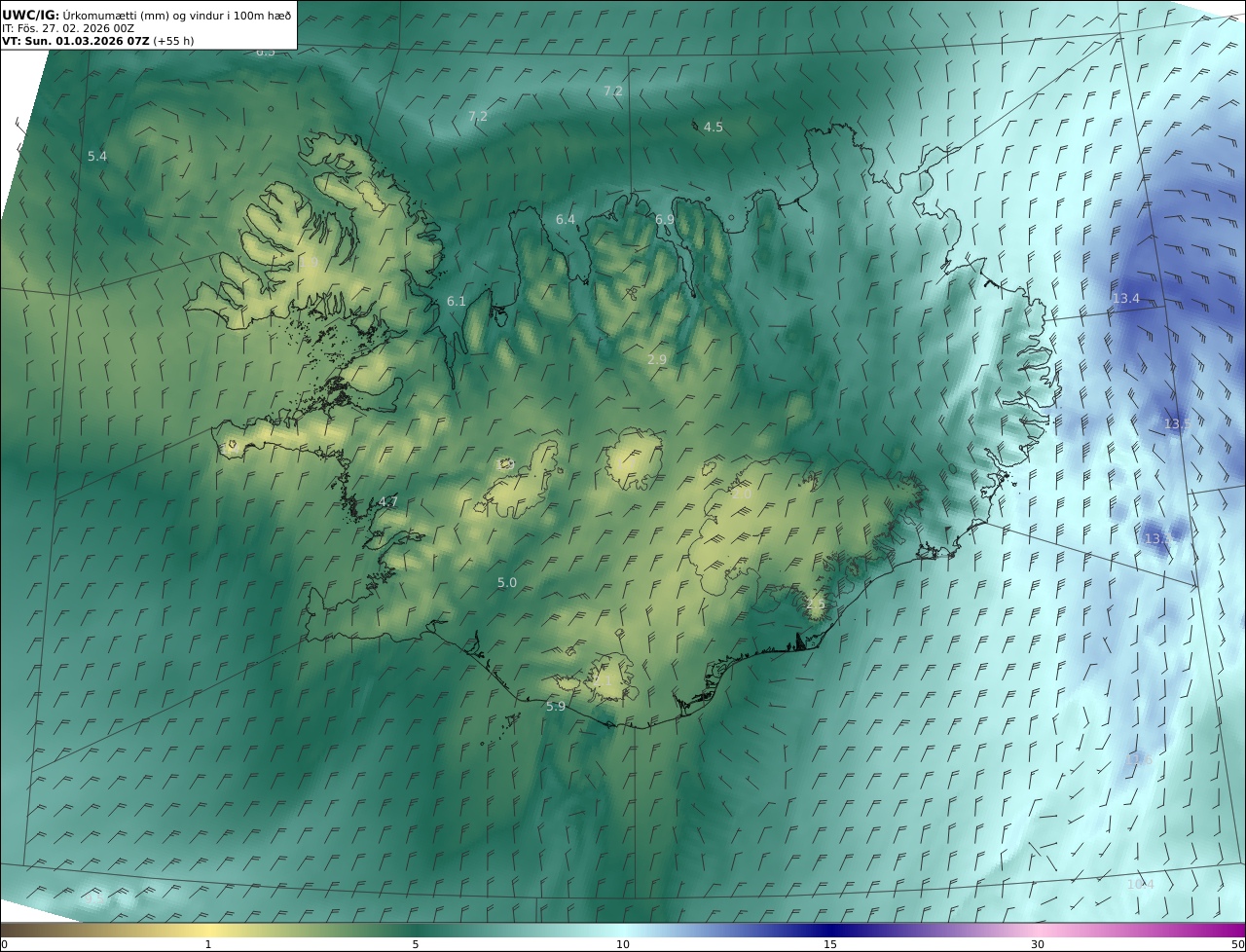Image resolution: width=1246 pixels, height=952 pixels.
Task: Click the '2.5' value label on the map
Action: point(816,604)
